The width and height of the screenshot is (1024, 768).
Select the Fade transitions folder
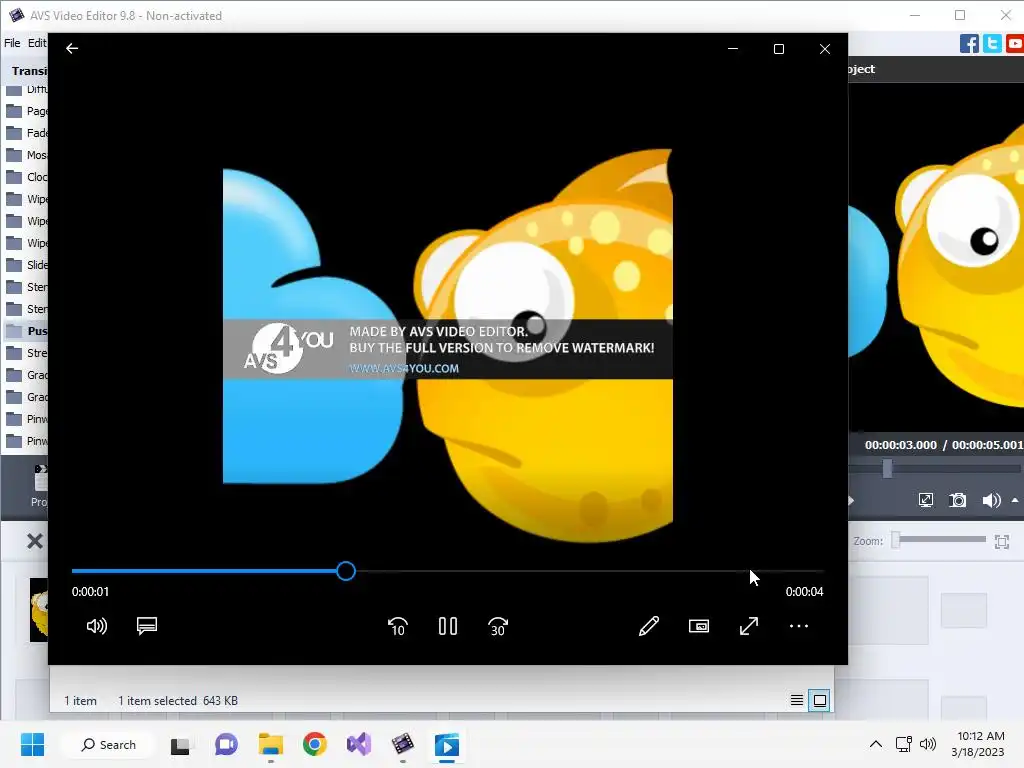26,133
